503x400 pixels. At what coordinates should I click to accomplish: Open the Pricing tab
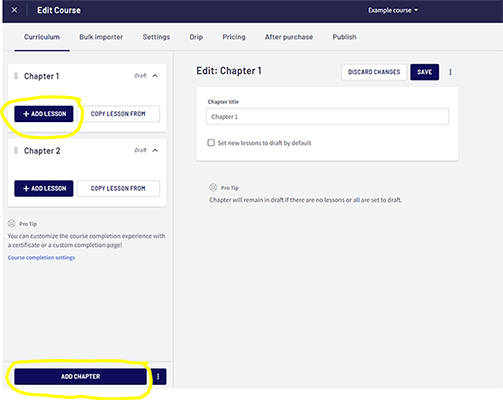(234, 37)
